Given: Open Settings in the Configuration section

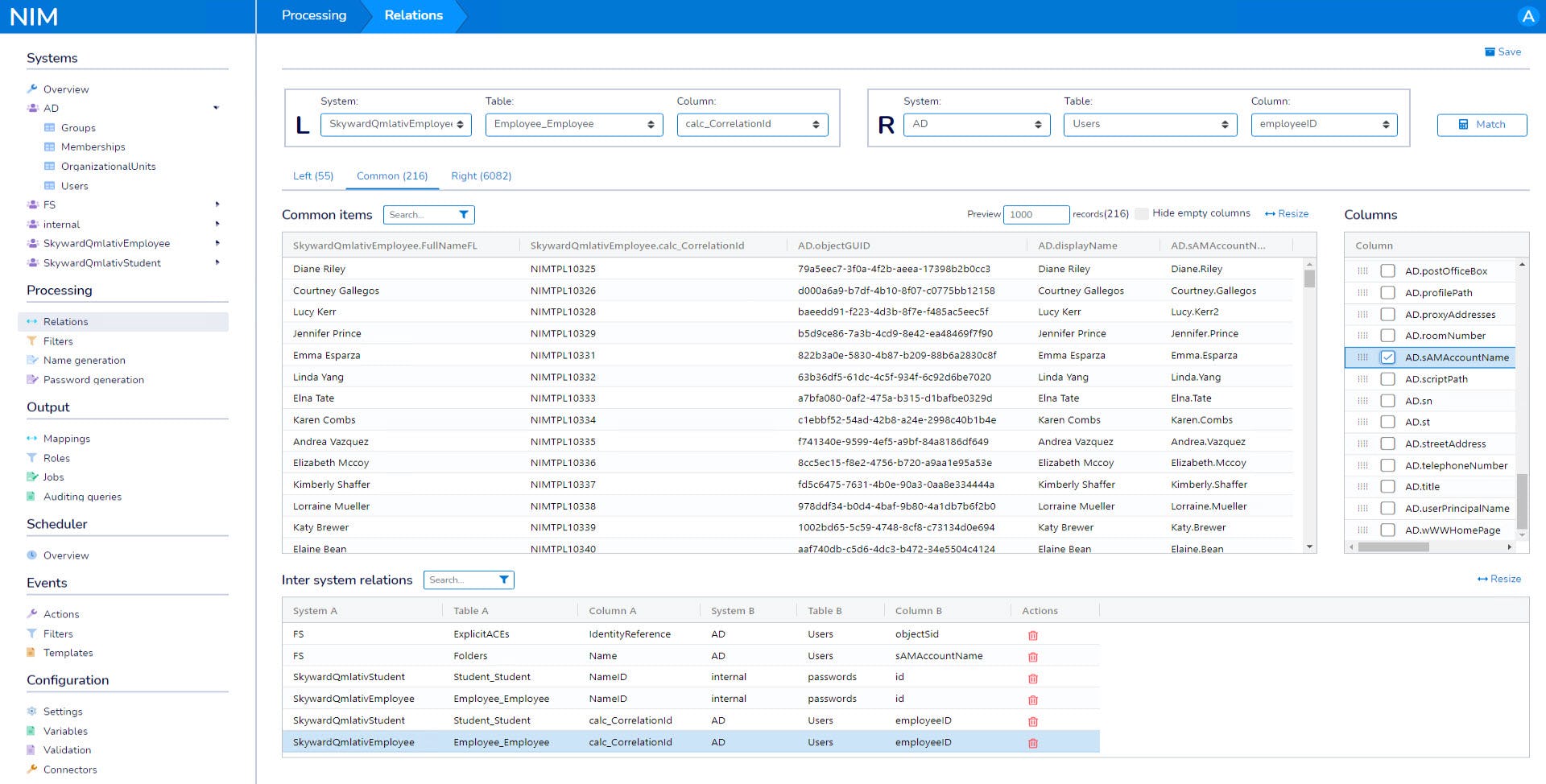Looking at the screenshot, I should 63,712.
